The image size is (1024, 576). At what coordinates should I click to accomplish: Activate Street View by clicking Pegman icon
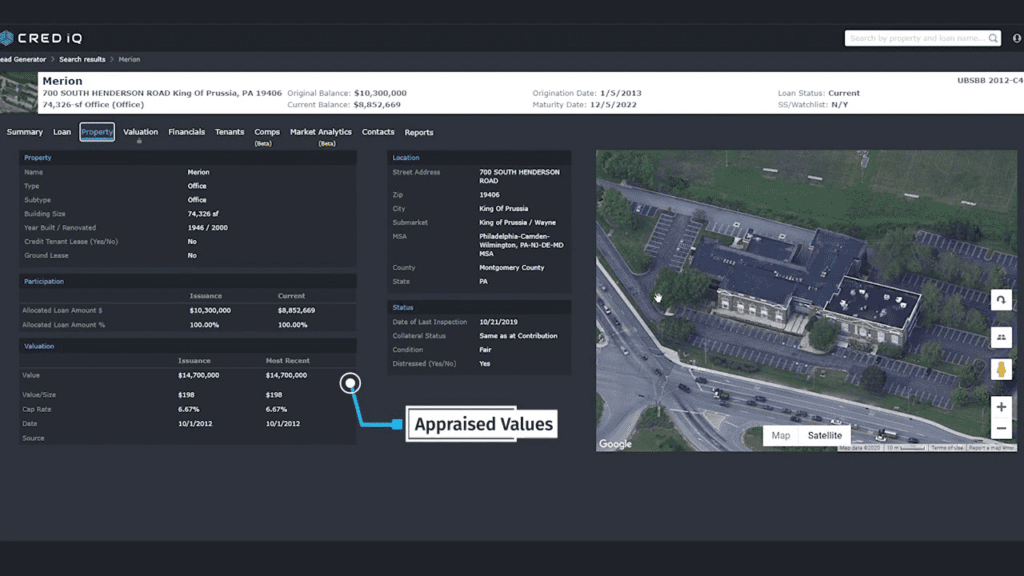[x=1002, y=368]
